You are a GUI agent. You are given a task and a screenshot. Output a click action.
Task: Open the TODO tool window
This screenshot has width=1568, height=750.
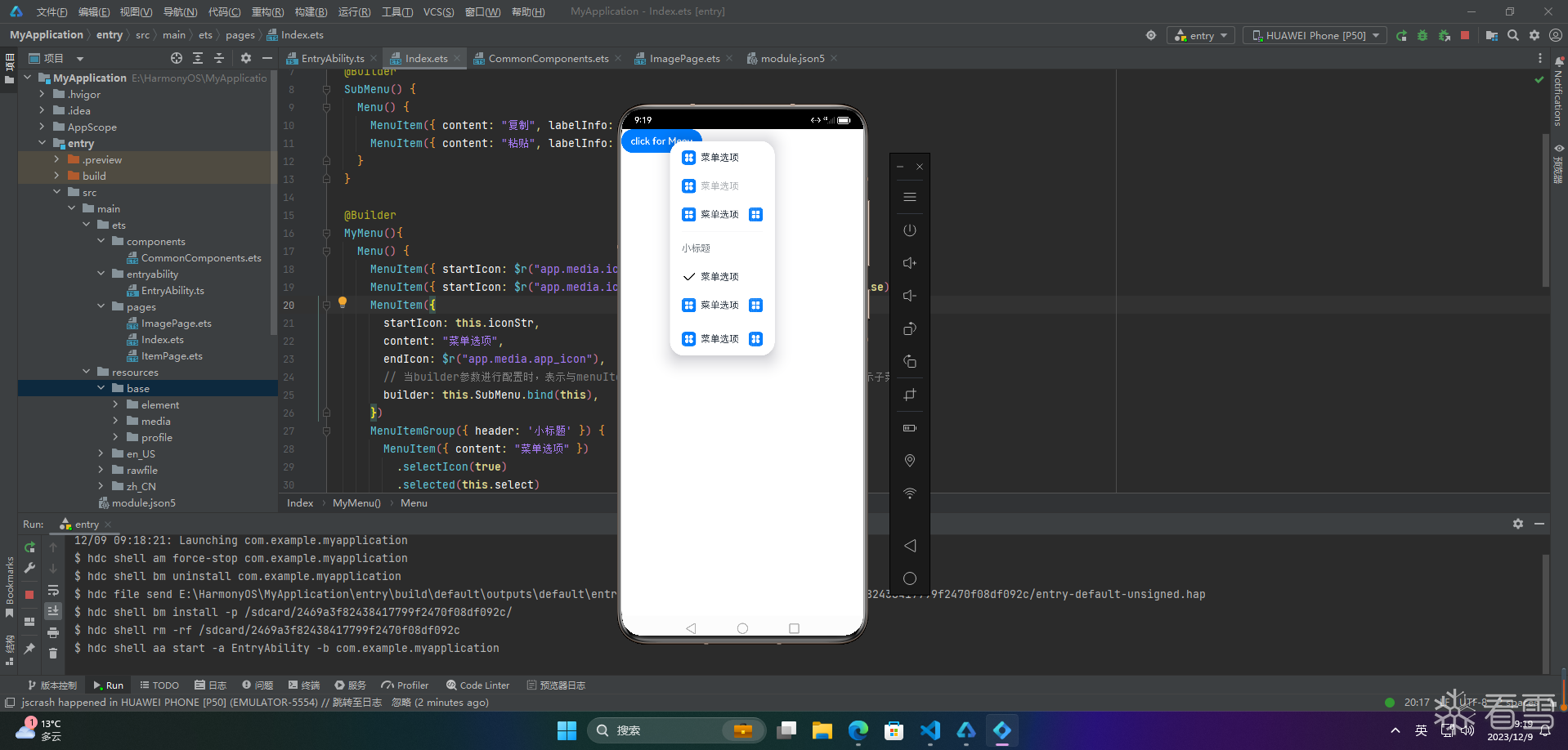[159, 685]
